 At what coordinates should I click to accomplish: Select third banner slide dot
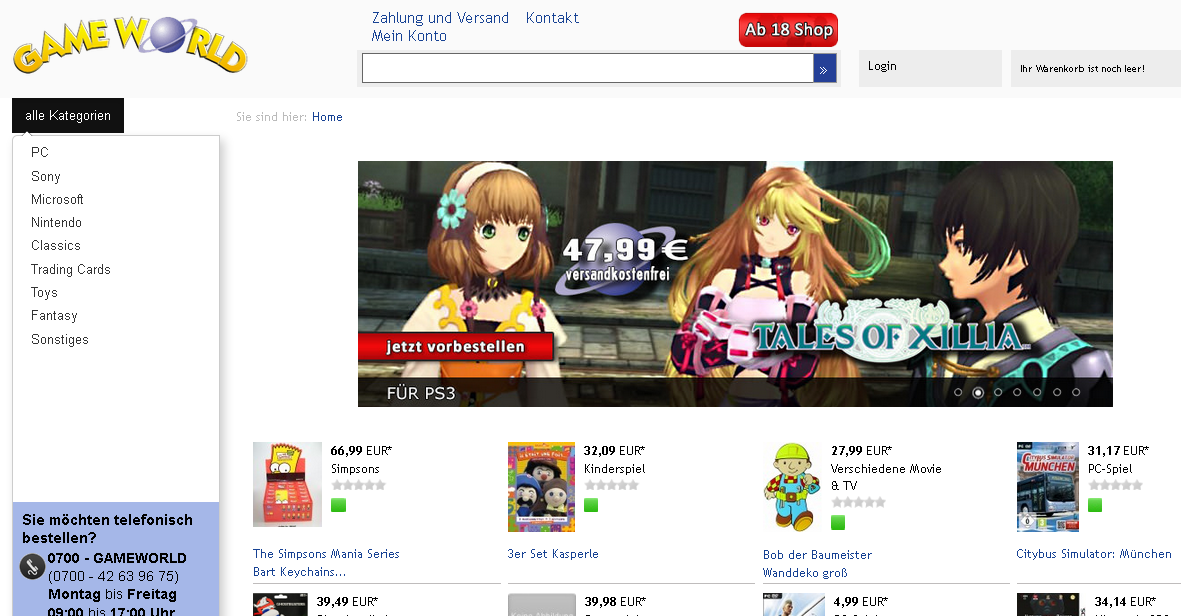point(998,392)
